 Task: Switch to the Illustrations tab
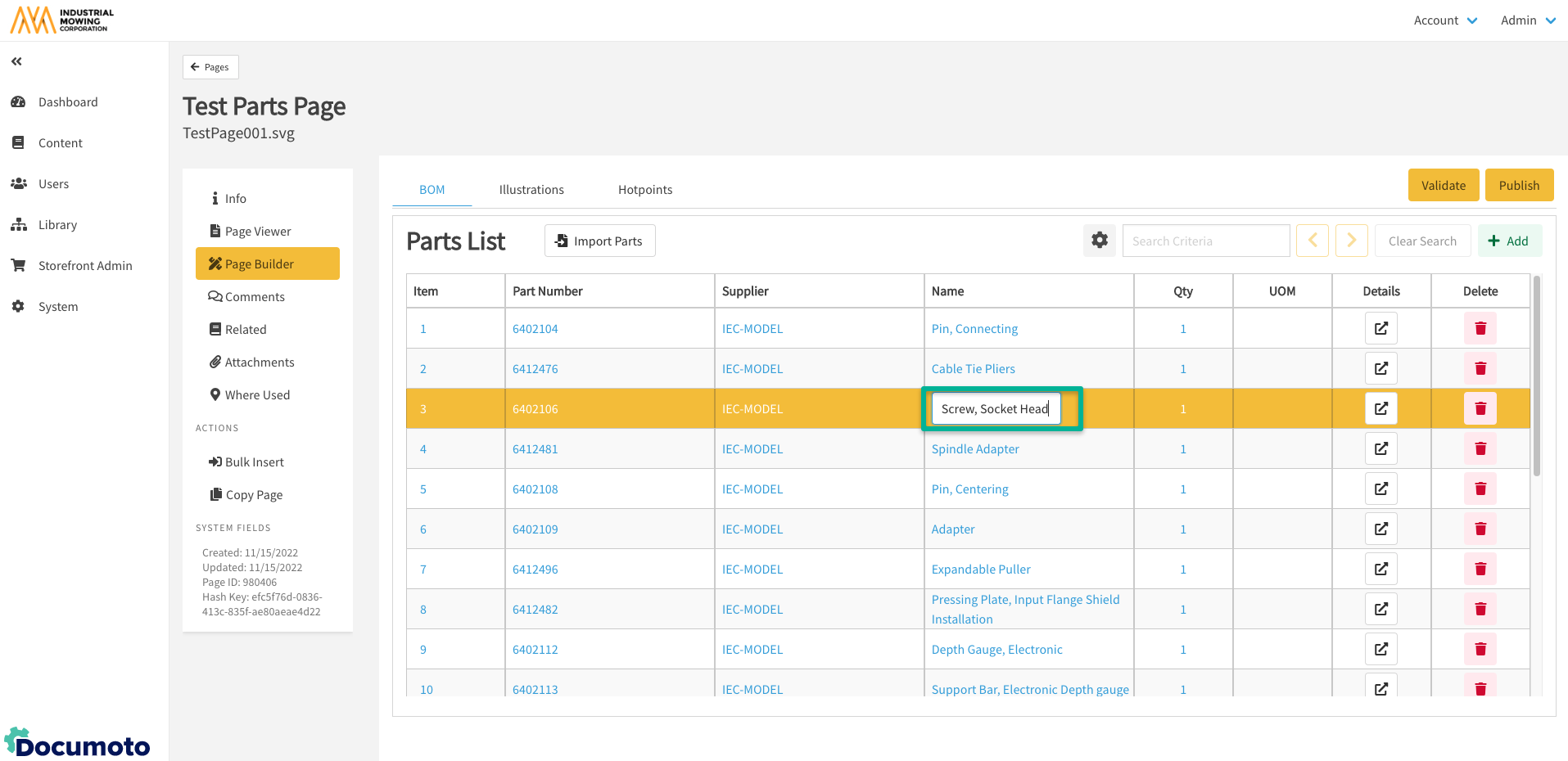(x=531, y=190)
